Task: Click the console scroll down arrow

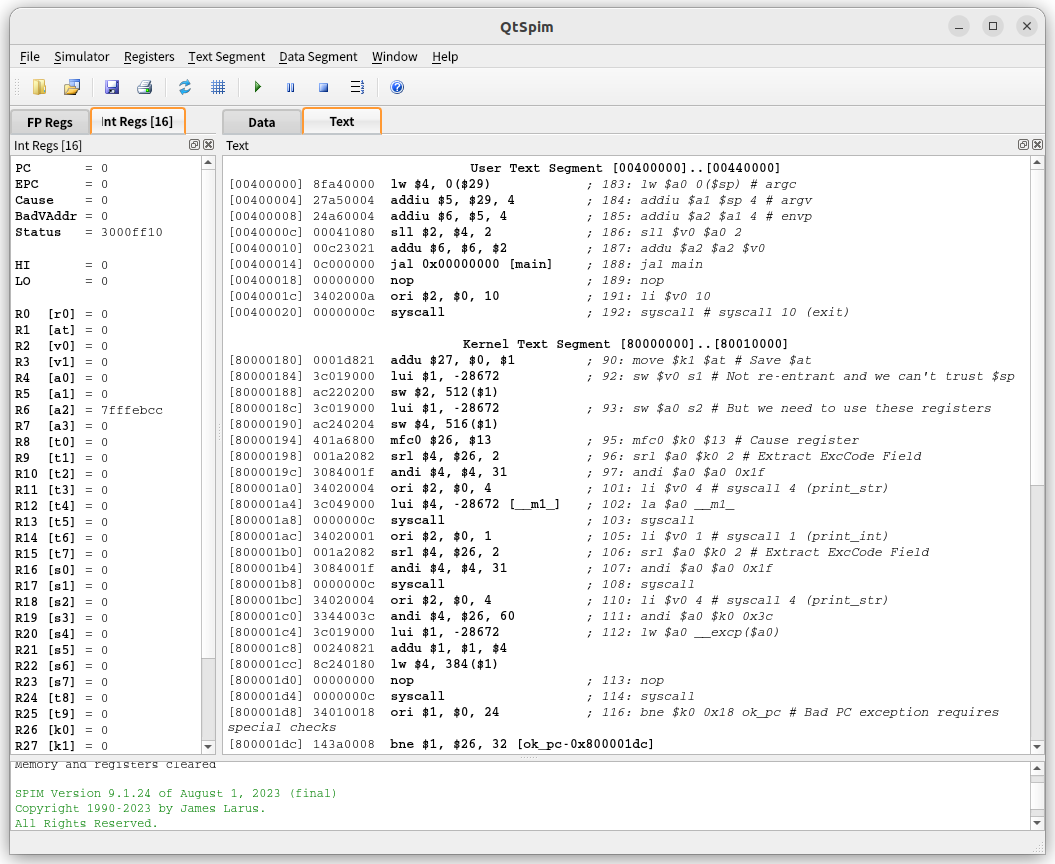Action: click(1037, 823)
